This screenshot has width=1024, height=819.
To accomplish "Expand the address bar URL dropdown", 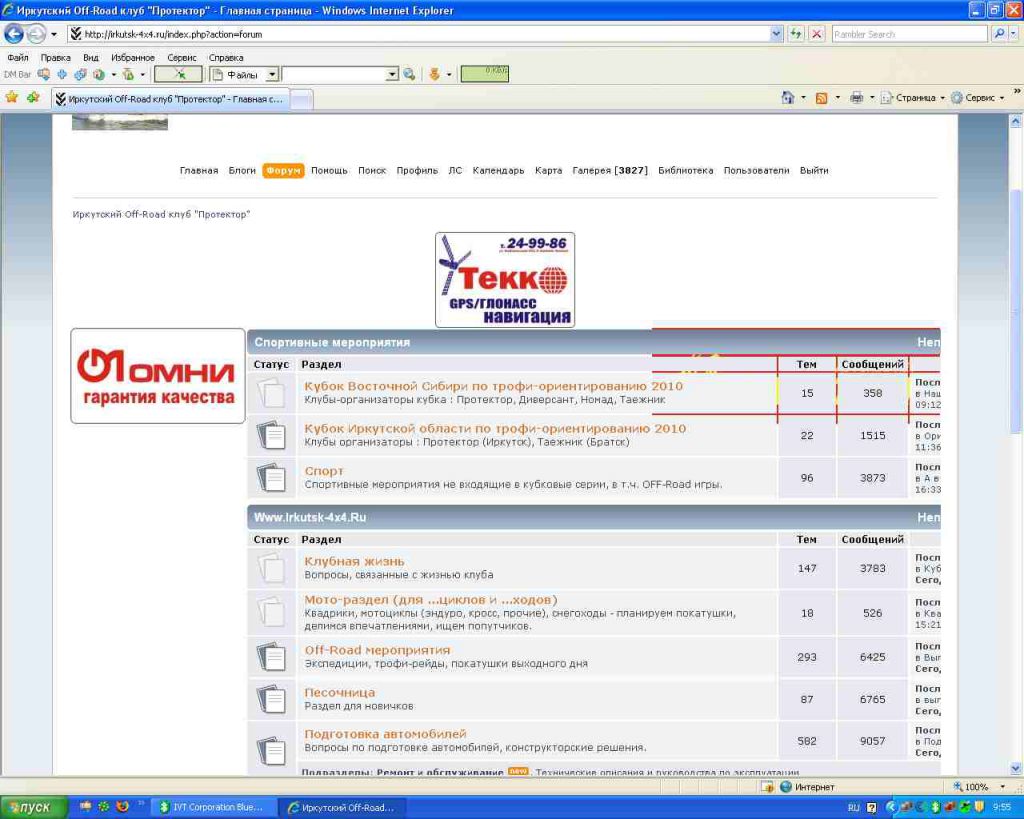I will pos(777,33).
